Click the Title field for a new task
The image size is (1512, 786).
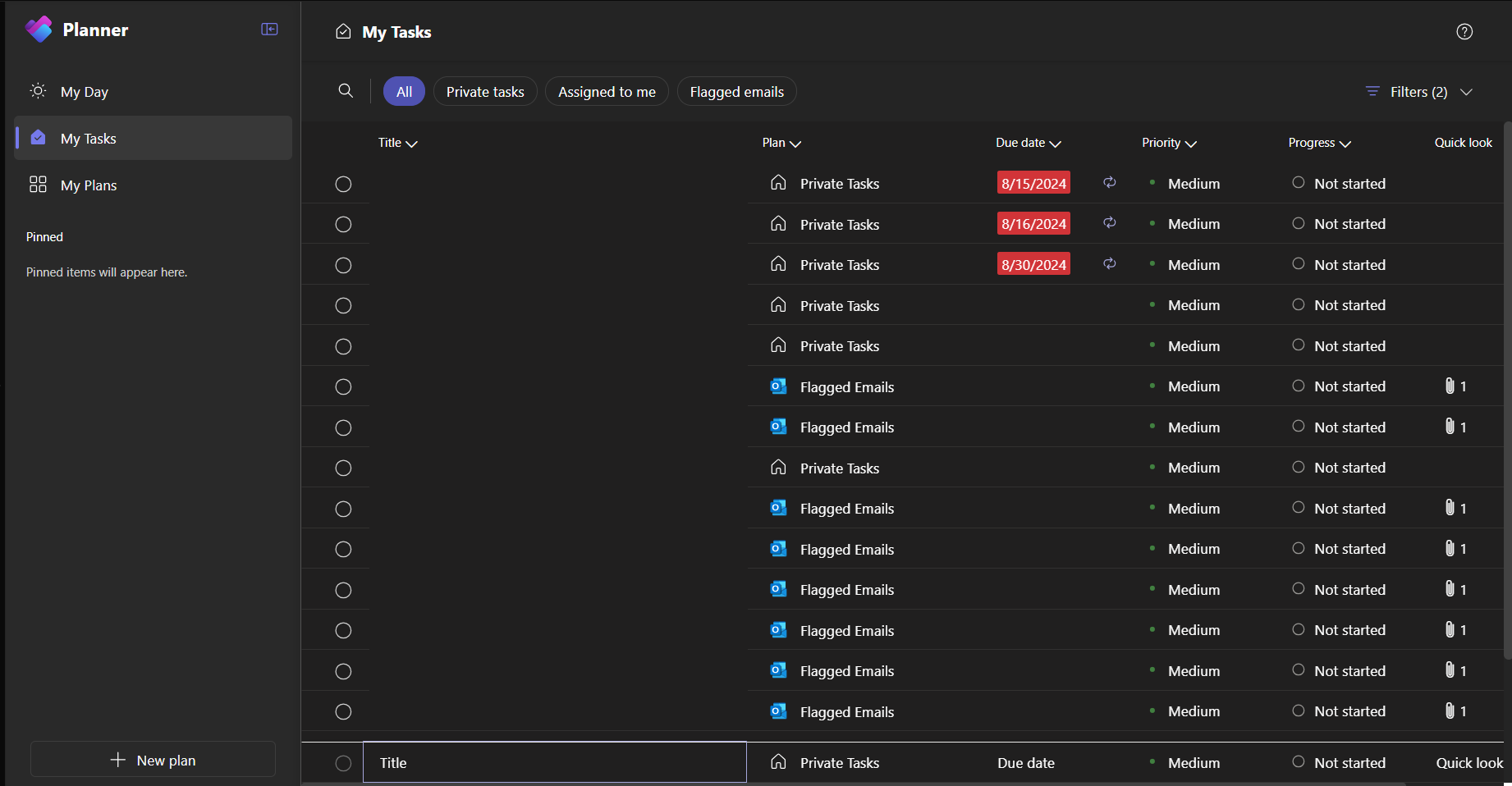click(555, 763)
